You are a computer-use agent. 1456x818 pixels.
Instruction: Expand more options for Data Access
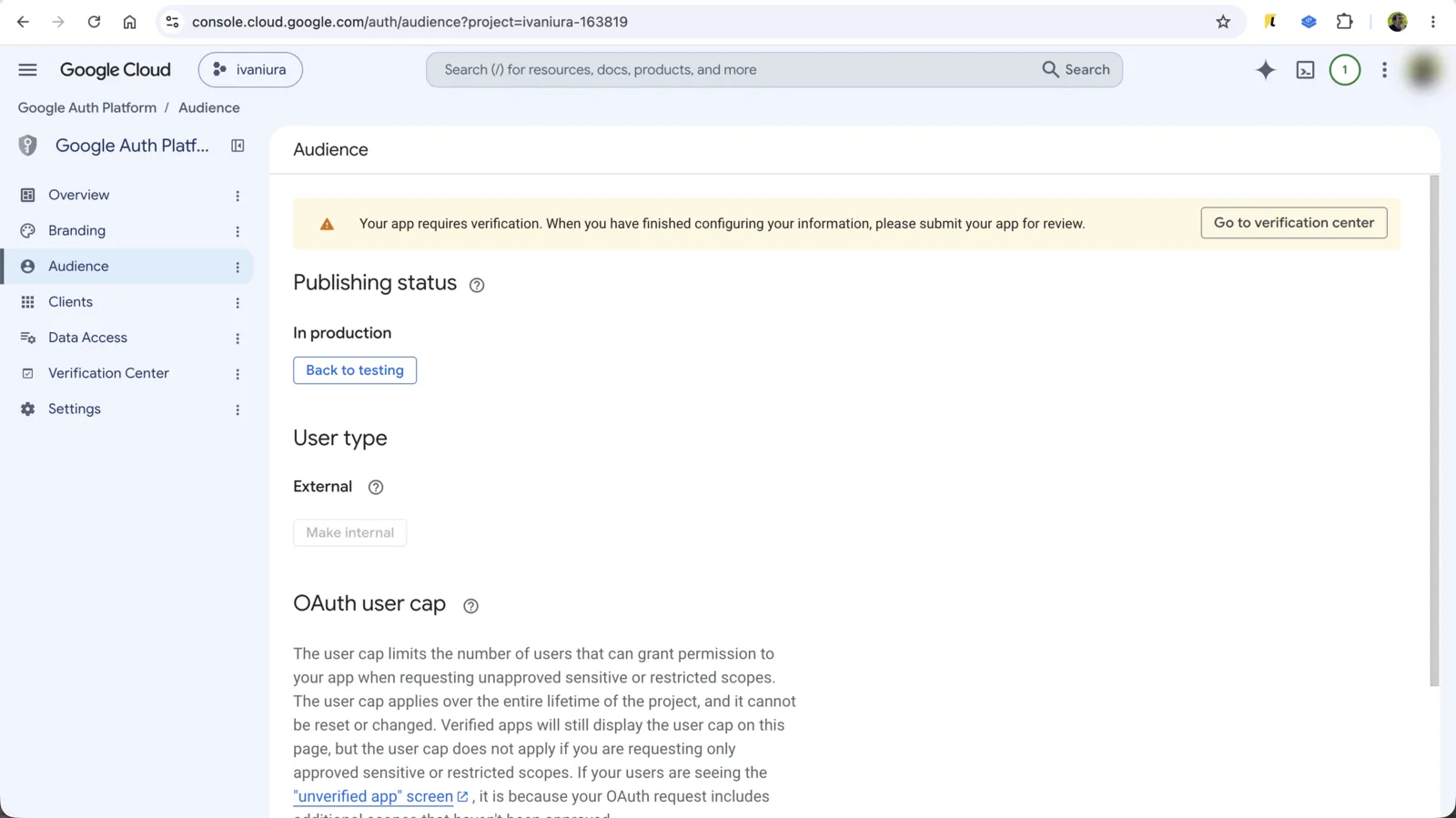click(x=238, y=338)
